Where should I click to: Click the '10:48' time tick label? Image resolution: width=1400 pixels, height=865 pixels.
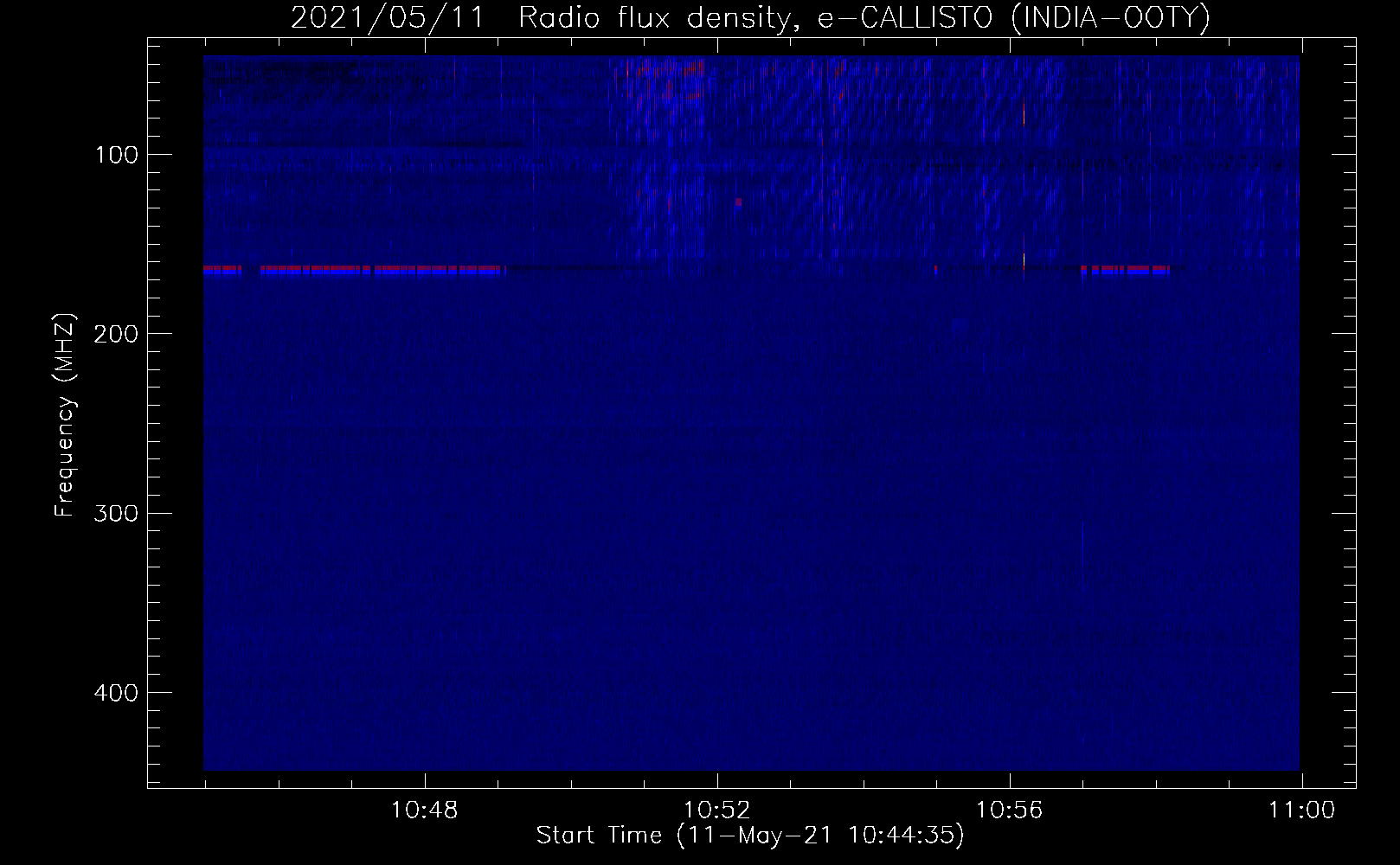(425, 811)
